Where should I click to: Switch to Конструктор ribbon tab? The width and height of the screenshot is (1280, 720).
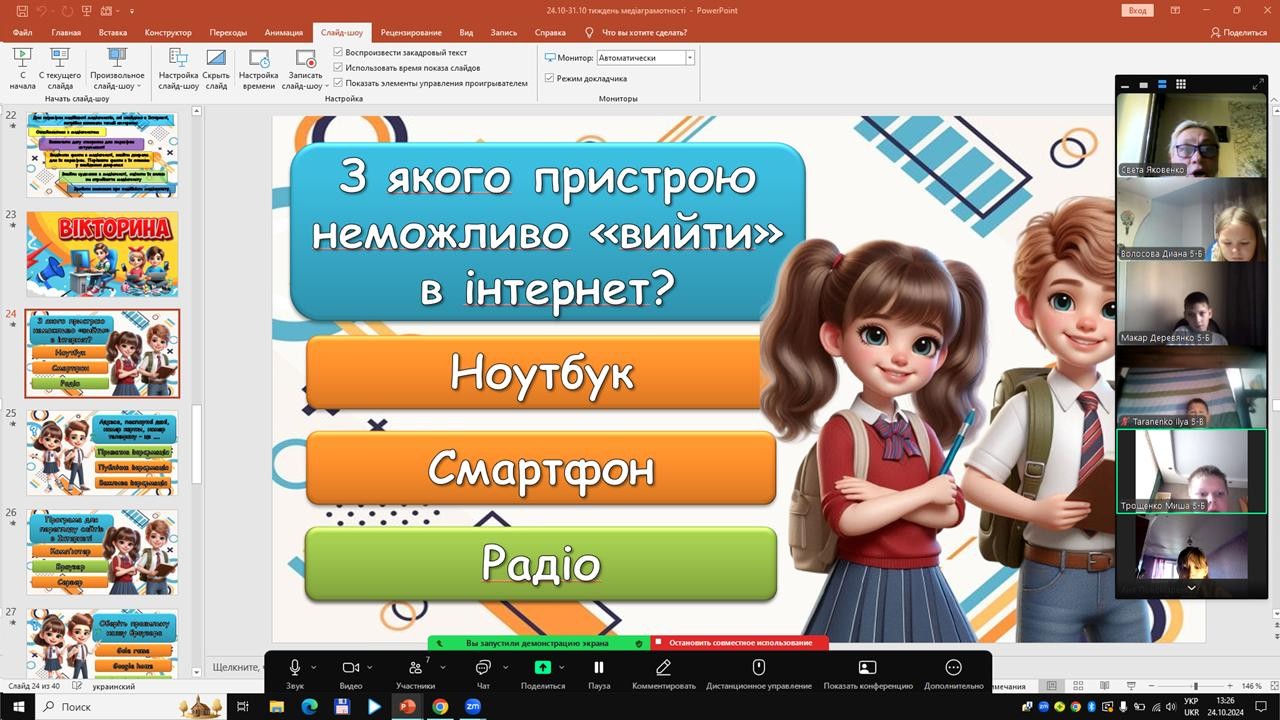pyautogui.click(x=168, y=32)
